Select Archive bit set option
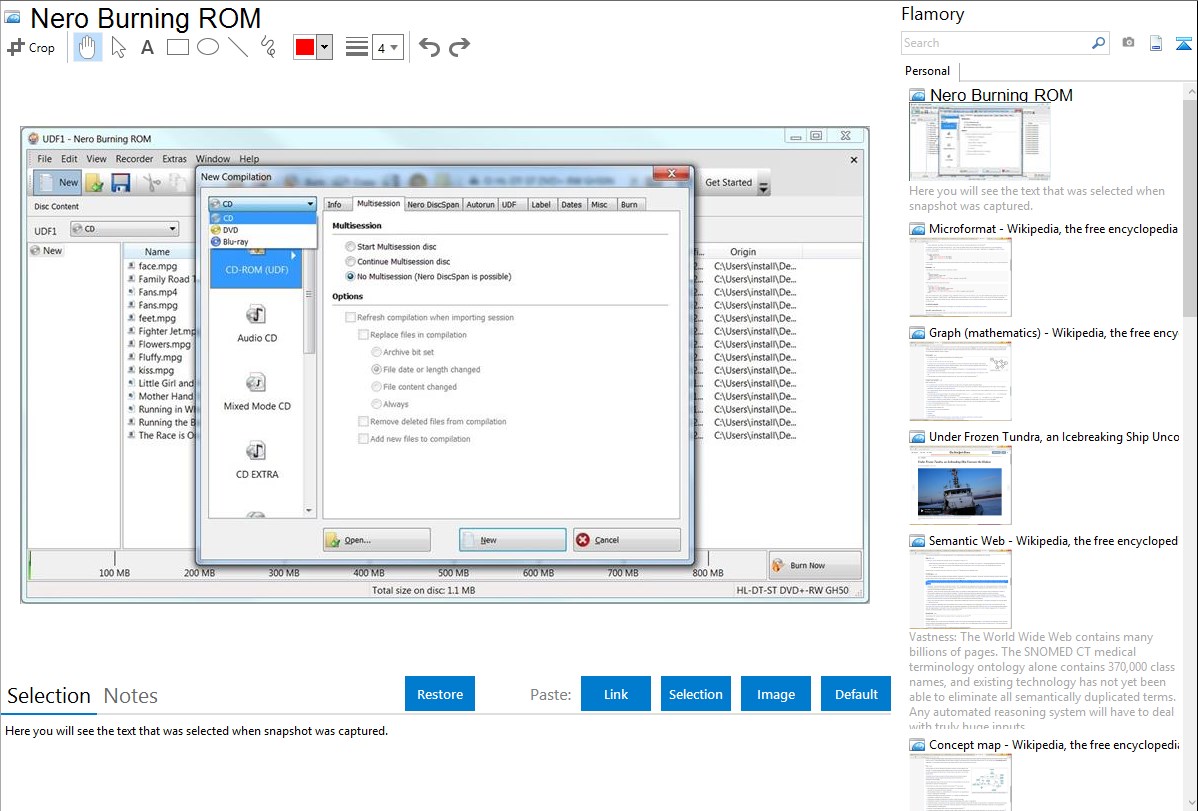1198x811 pixels. [x=376, y=352]
